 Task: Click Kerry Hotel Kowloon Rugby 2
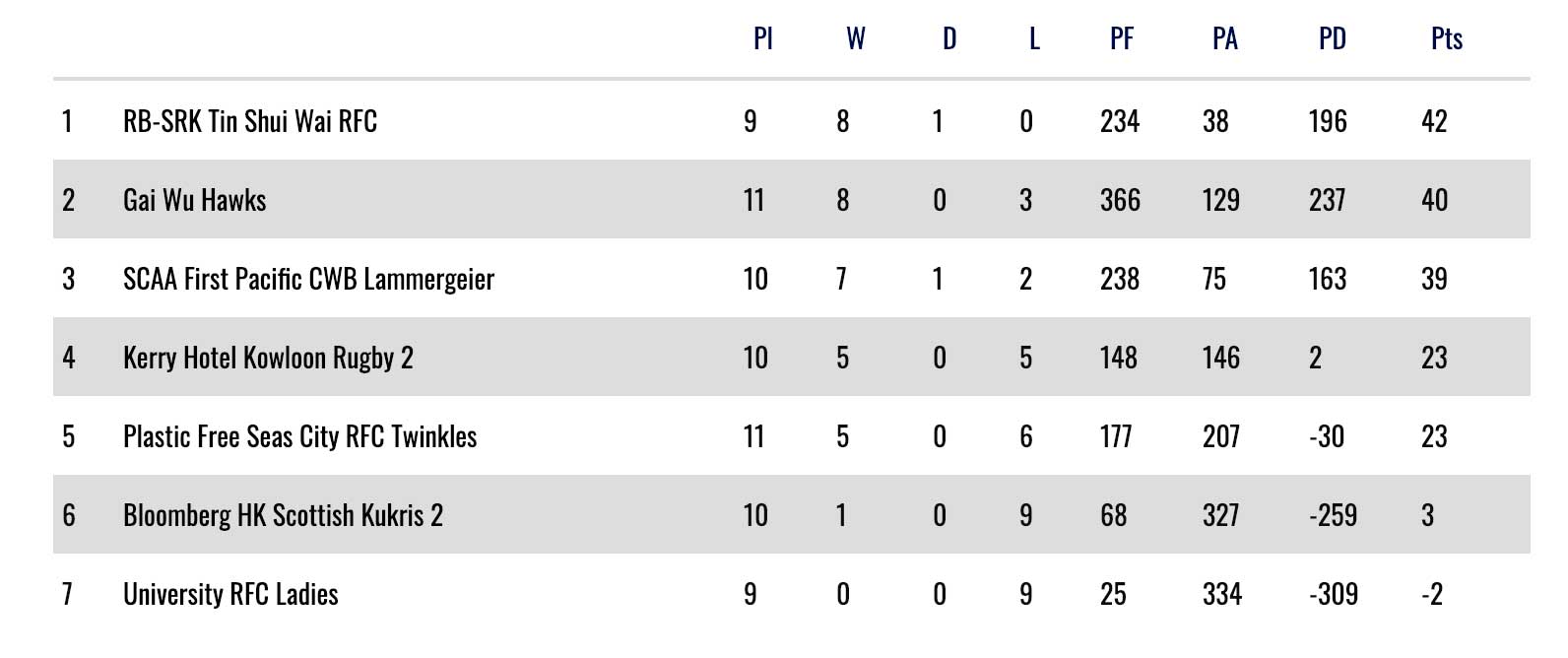[268, 358]
